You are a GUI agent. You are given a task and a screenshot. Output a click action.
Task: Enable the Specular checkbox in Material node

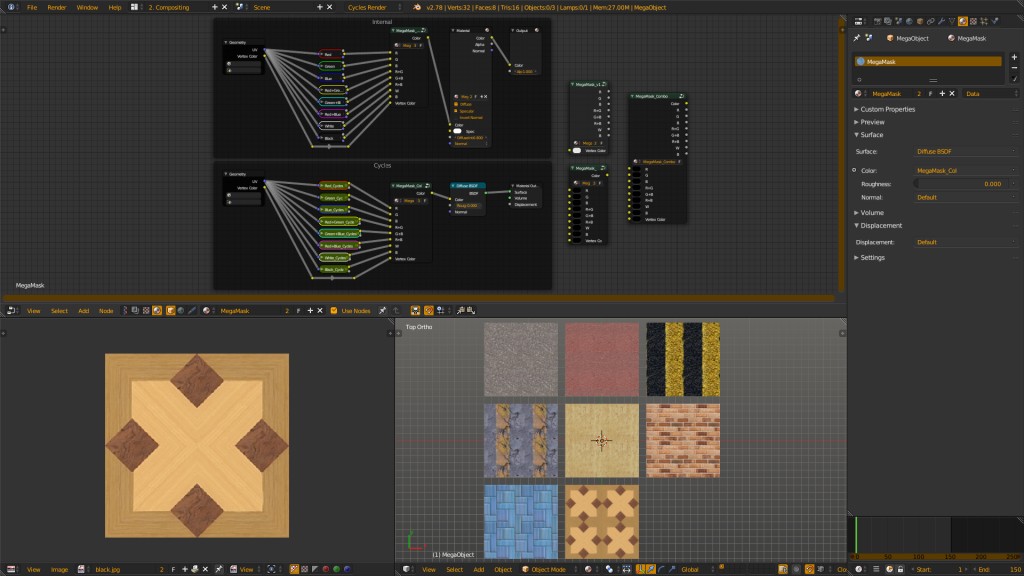click(x=455, y=111)
